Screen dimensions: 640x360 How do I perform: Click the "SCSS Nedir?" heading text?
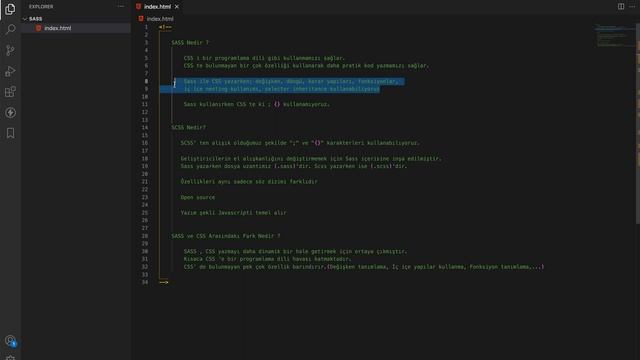click(189, 127)
